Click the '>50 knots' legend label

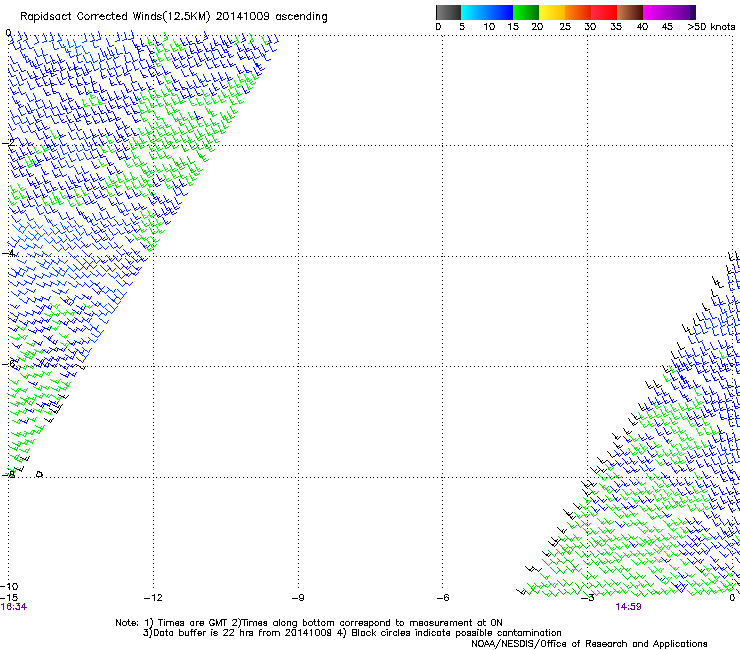coord(711,27)
